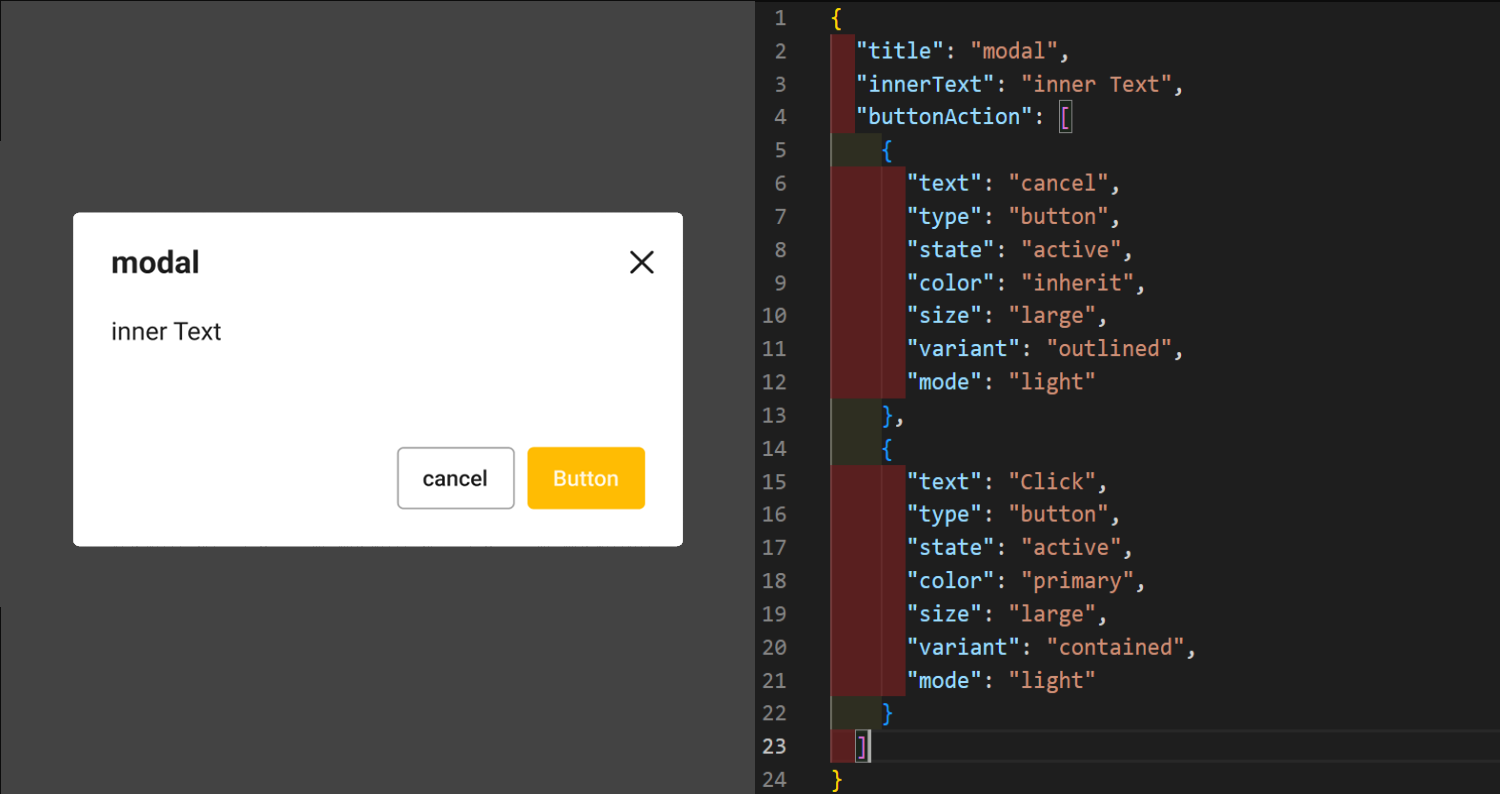Click the "color": "primary" code line

[x=1026, y=580]
